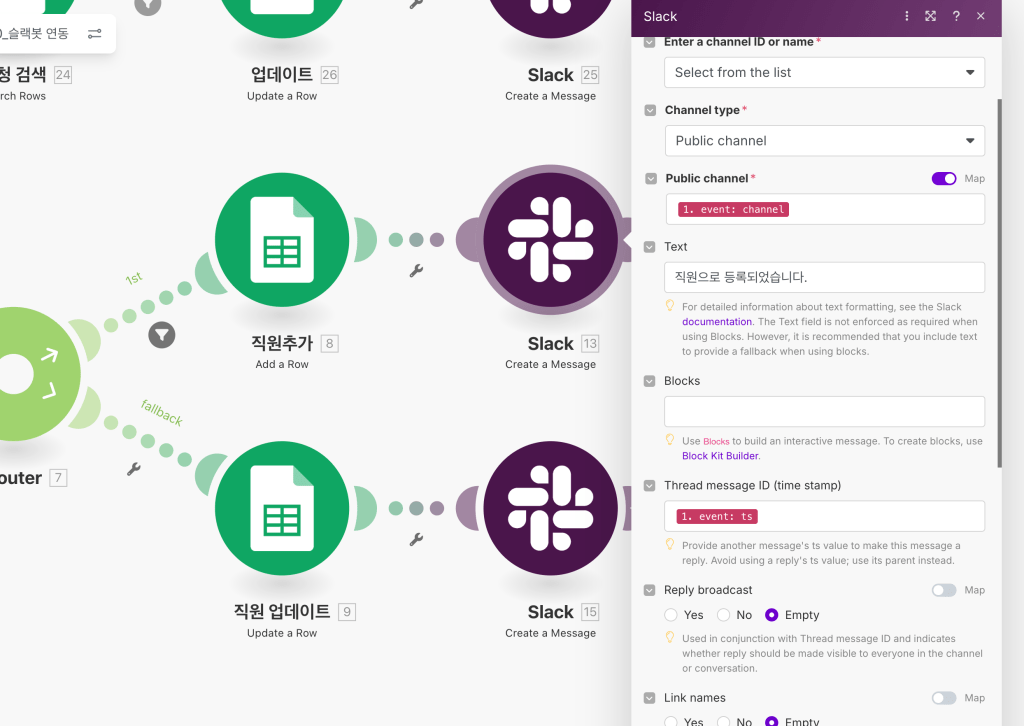Image resolution: width=1024 pixels, height=726 pixels.
Task: Click into the Blocks input field
Action: point(824,412)
